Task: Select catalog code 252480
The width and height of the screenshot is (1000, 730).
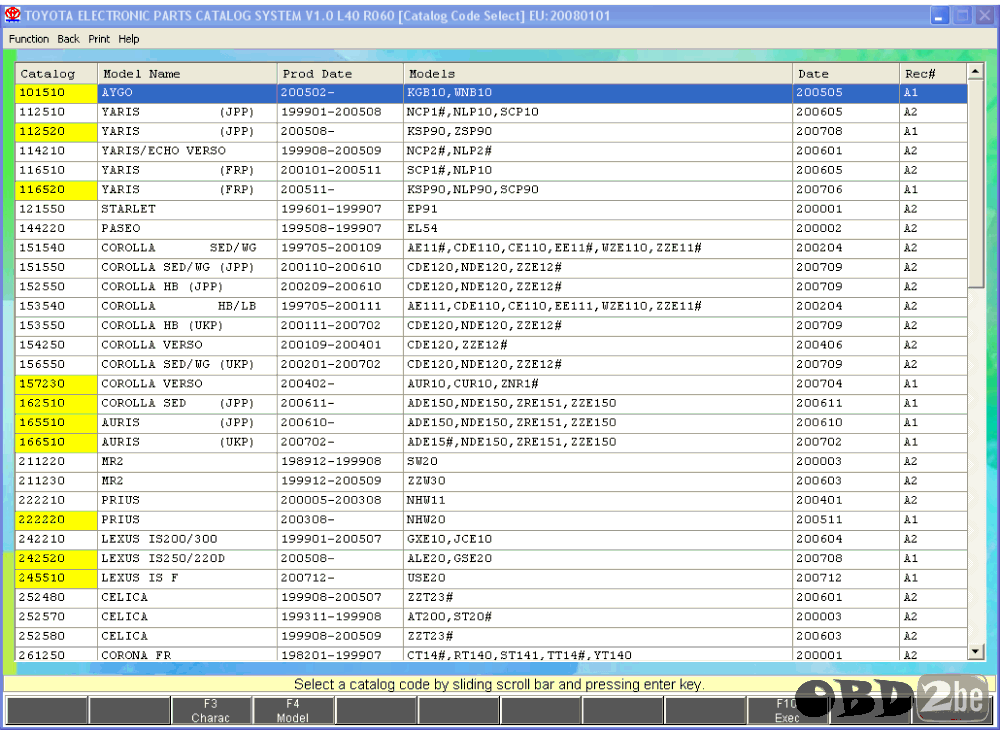Action: pyautogui.click(x=57, y=597)
